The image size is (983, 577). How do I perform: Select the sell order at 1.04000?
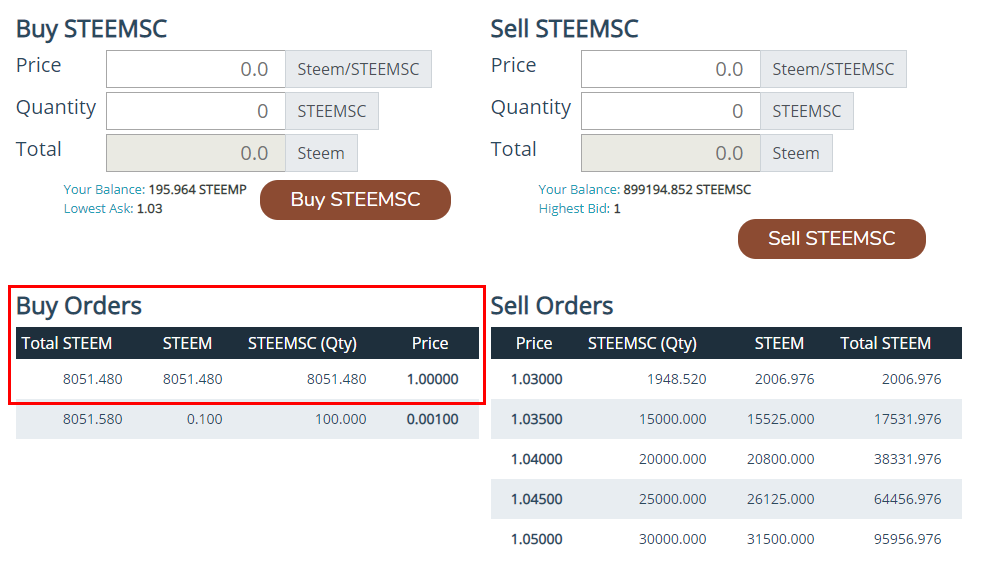click(726, 459)
